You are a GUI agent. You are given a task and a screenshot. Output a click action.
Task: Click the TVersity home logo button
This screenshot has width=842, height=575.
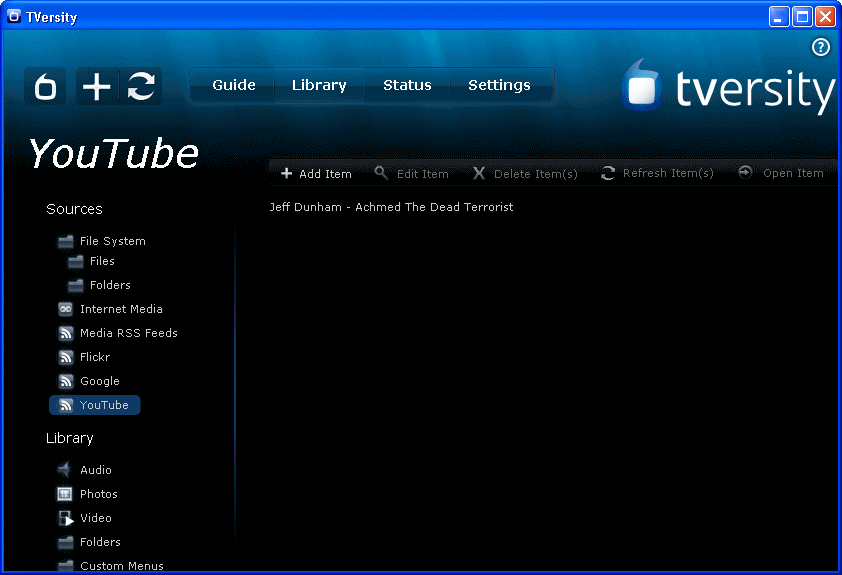coord(45,86)
